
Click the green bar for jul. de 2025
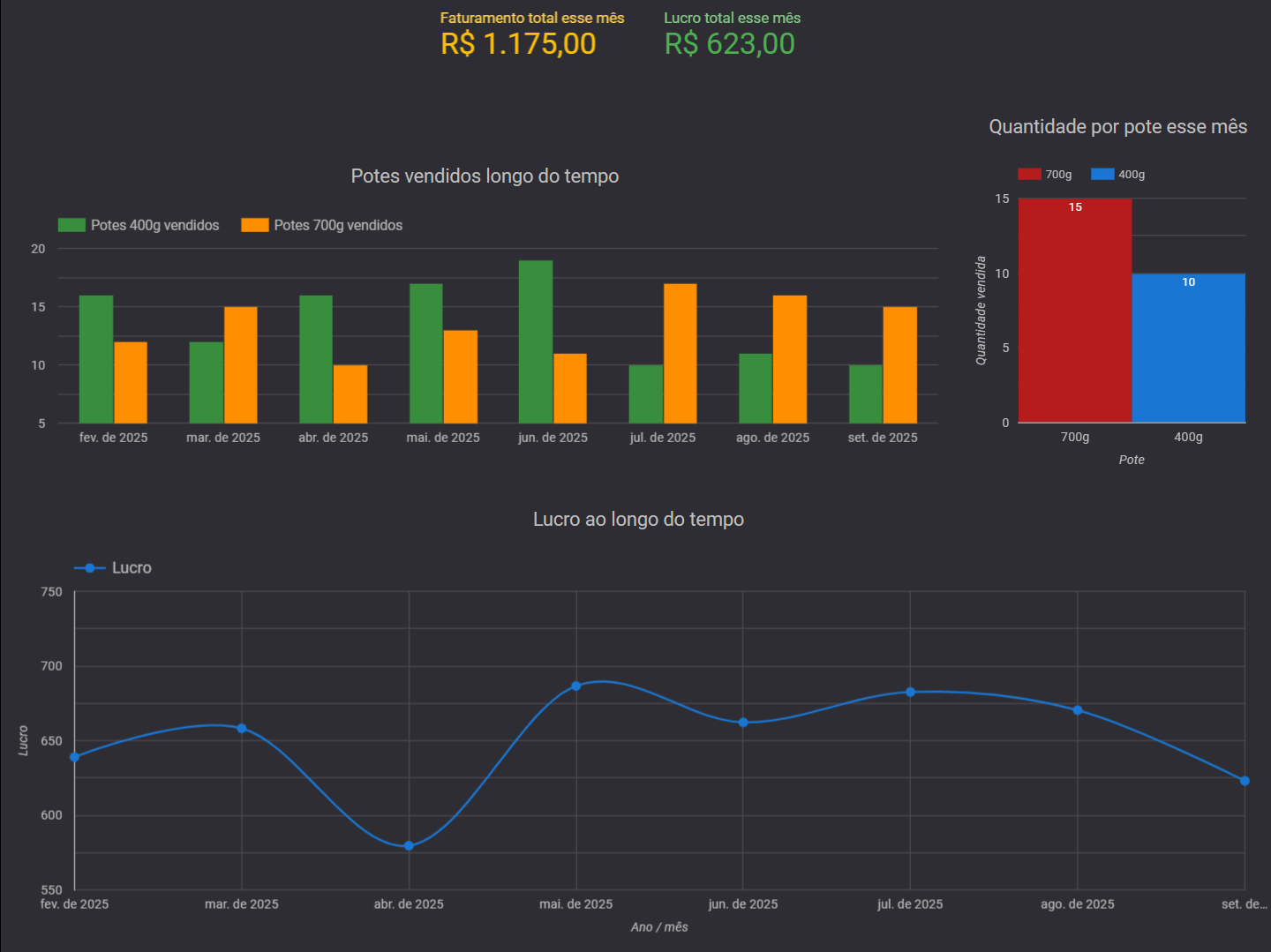(646, 394)
